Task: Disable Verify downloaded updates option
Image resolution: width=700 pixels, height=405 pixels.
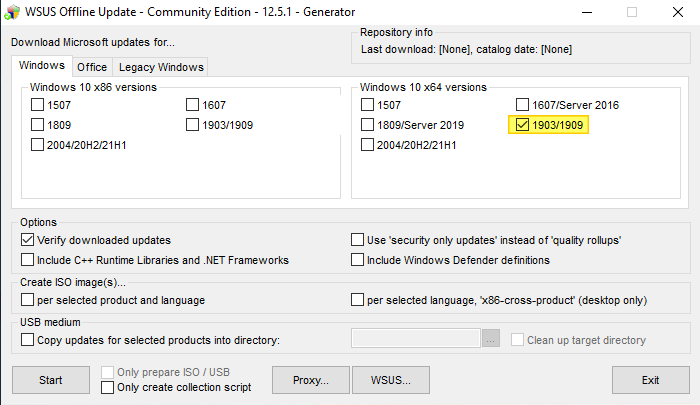Action: click(x=28, y=240)
